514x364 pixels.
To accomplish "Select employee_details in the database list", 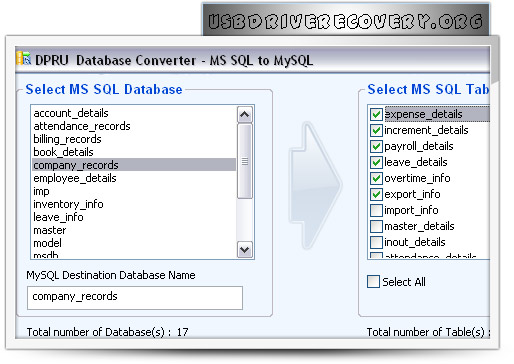I will [75, 178].
